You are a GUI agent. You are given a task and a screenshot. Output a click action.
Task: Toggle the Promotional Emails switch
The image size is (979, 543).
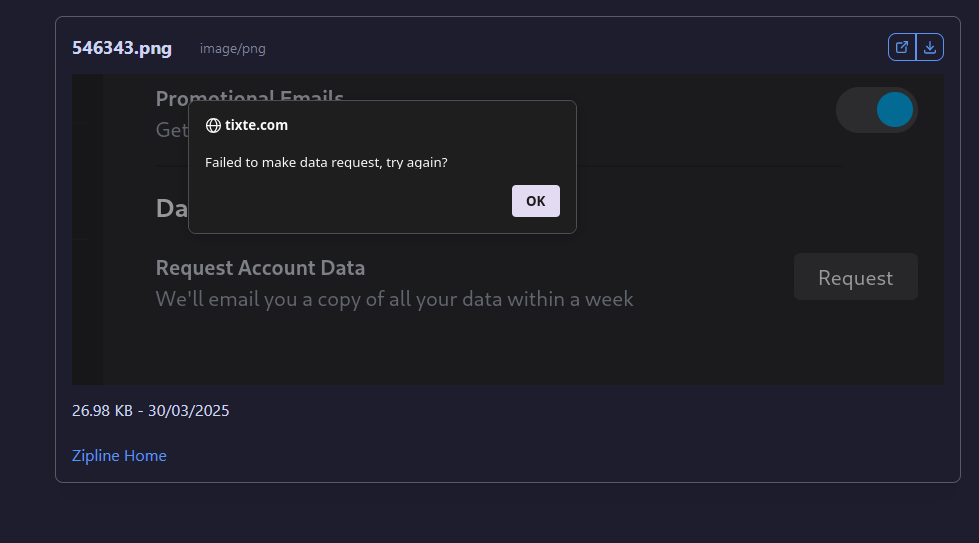pos(877,110)
